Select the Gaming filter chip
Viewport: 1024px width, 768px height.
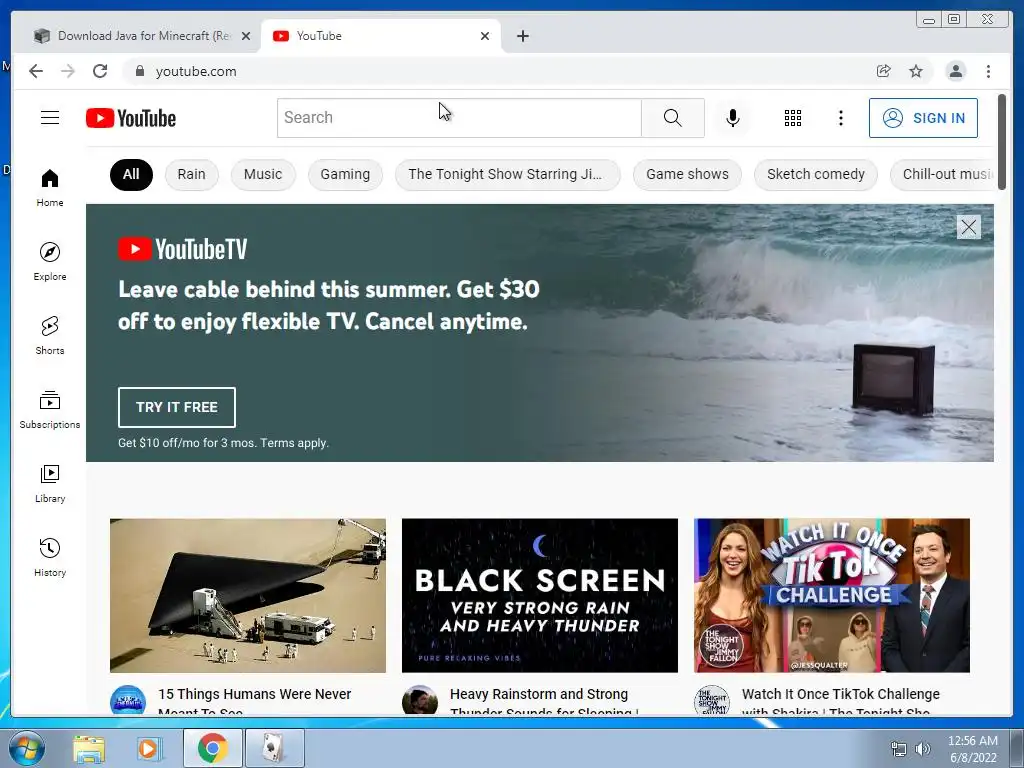pos(345,174)
